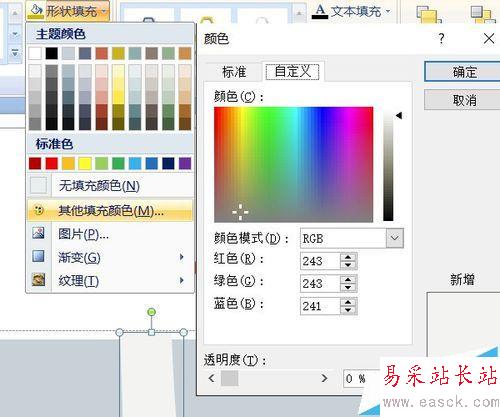
Task: Pick the gold theme color swatch in top row
Action: coord(118,53)
